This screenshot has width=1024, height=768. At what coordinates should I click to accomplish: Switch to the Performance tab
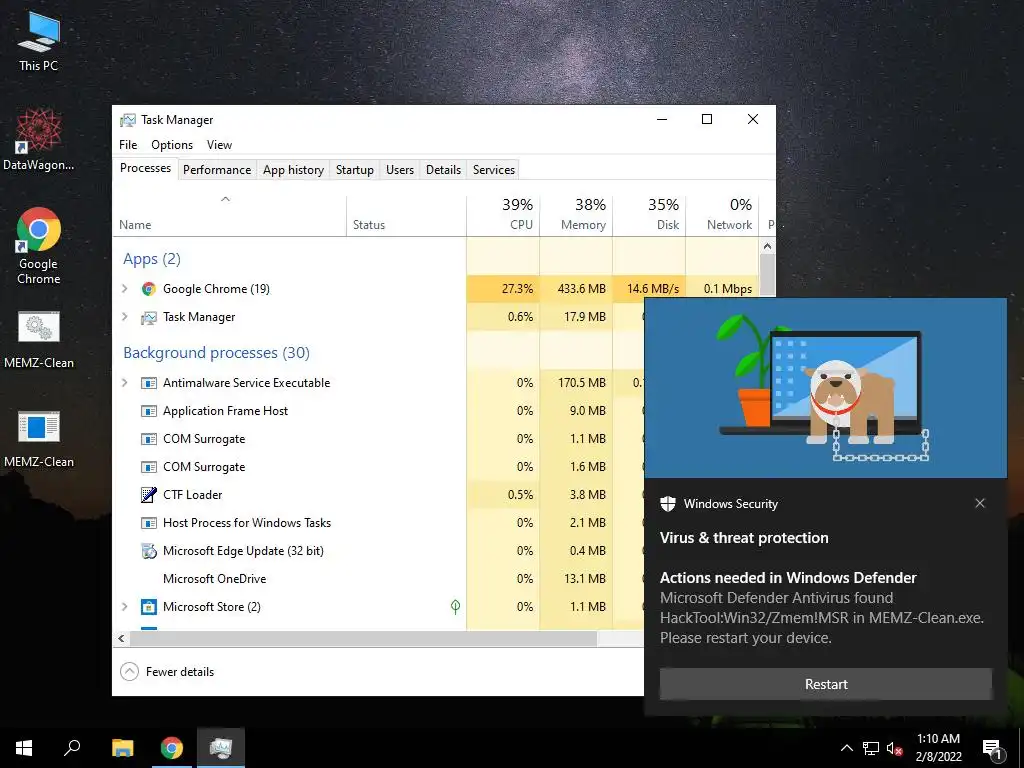pos(217,170)
